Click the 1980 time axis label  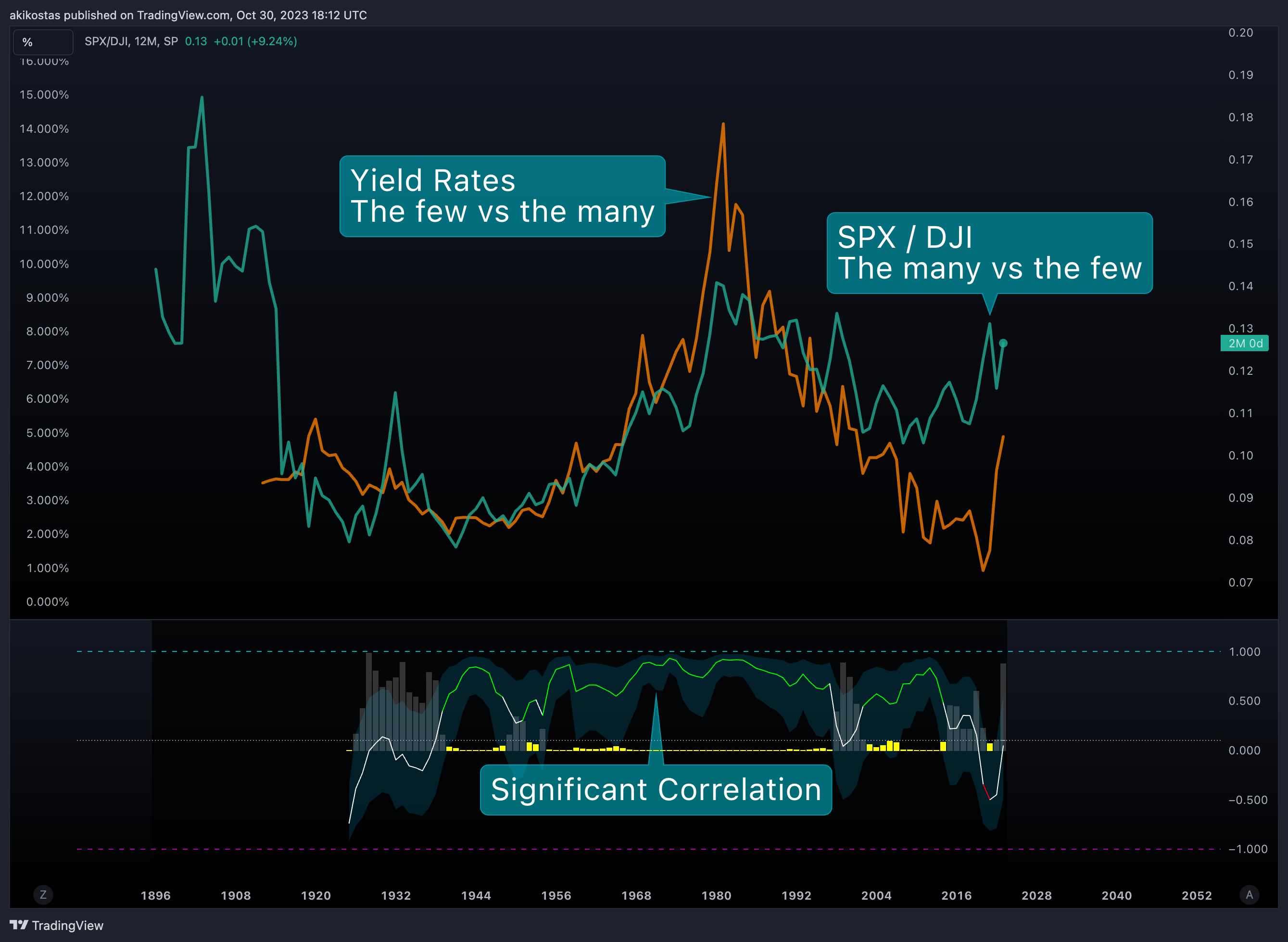[x=716, y=895]
